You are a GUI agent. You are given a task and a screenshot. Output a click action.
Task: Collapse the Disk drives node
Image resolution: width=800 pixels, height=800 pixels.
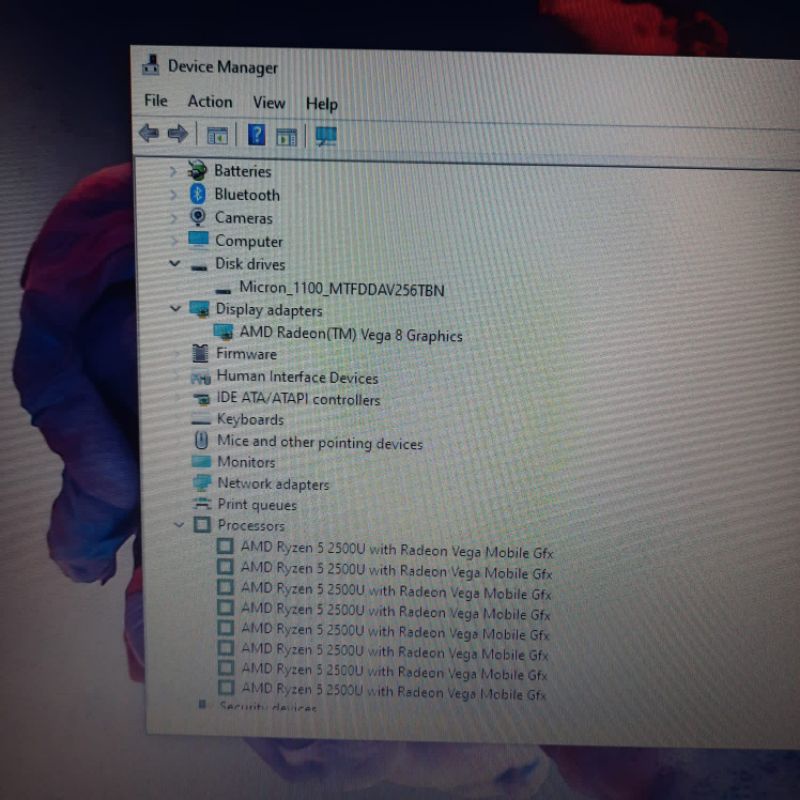[x=174, y=263]
